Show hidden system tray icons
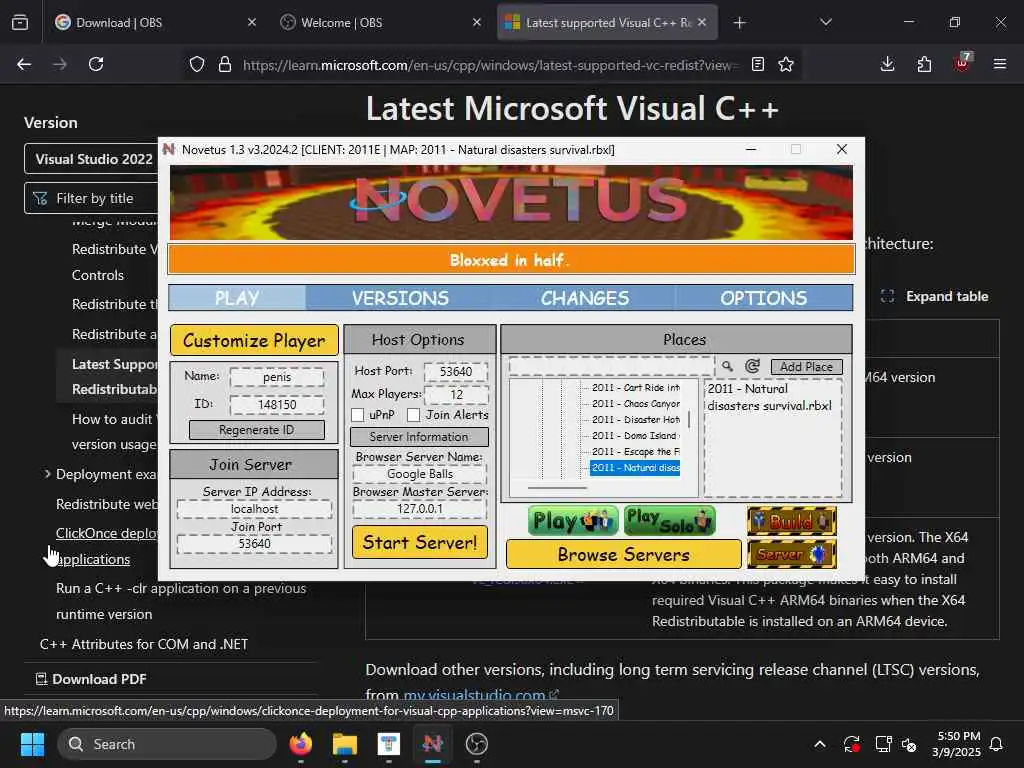 (x=820, y=744)
